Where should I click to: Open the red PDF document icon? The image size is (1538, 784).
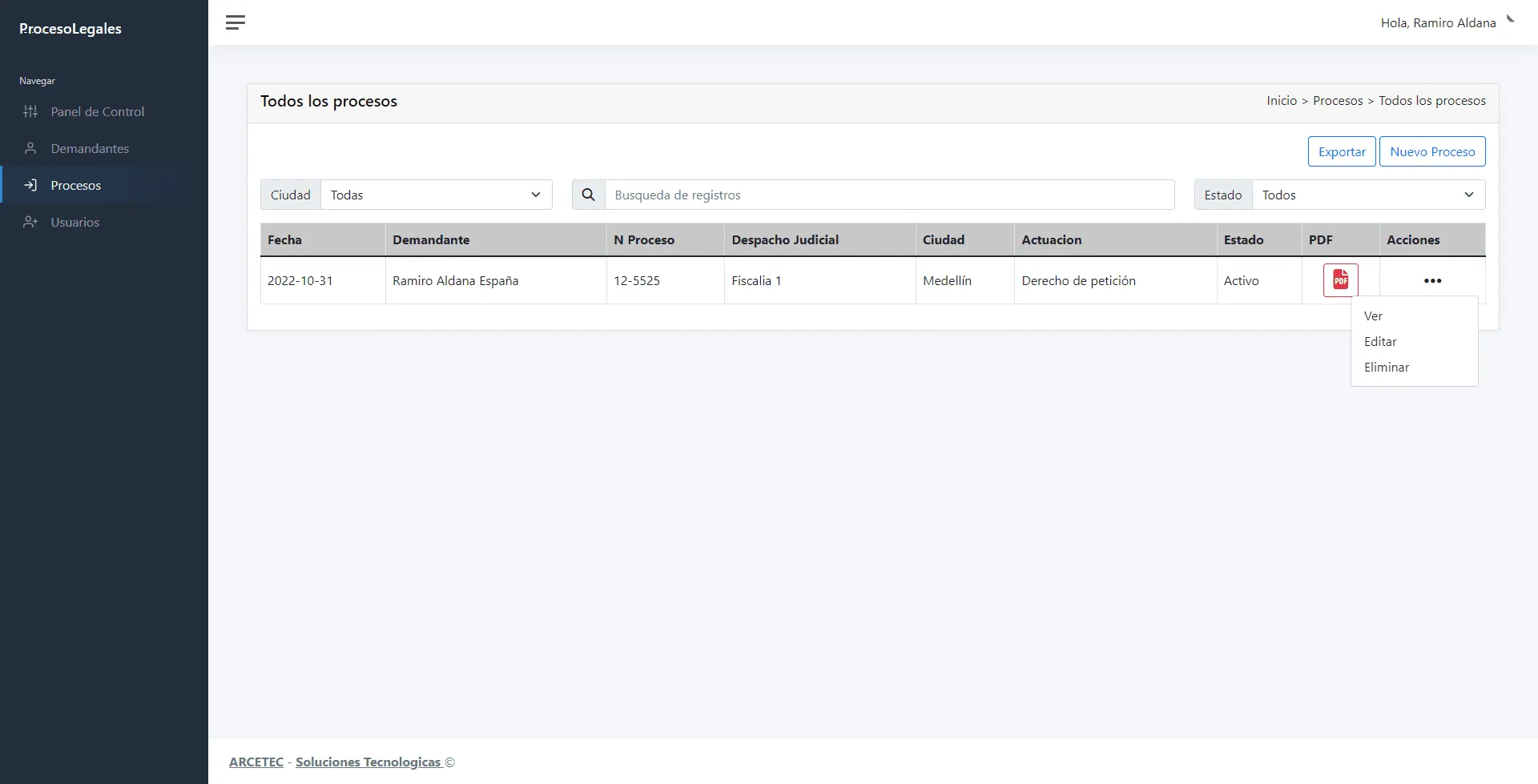(x=1340, y=280)
